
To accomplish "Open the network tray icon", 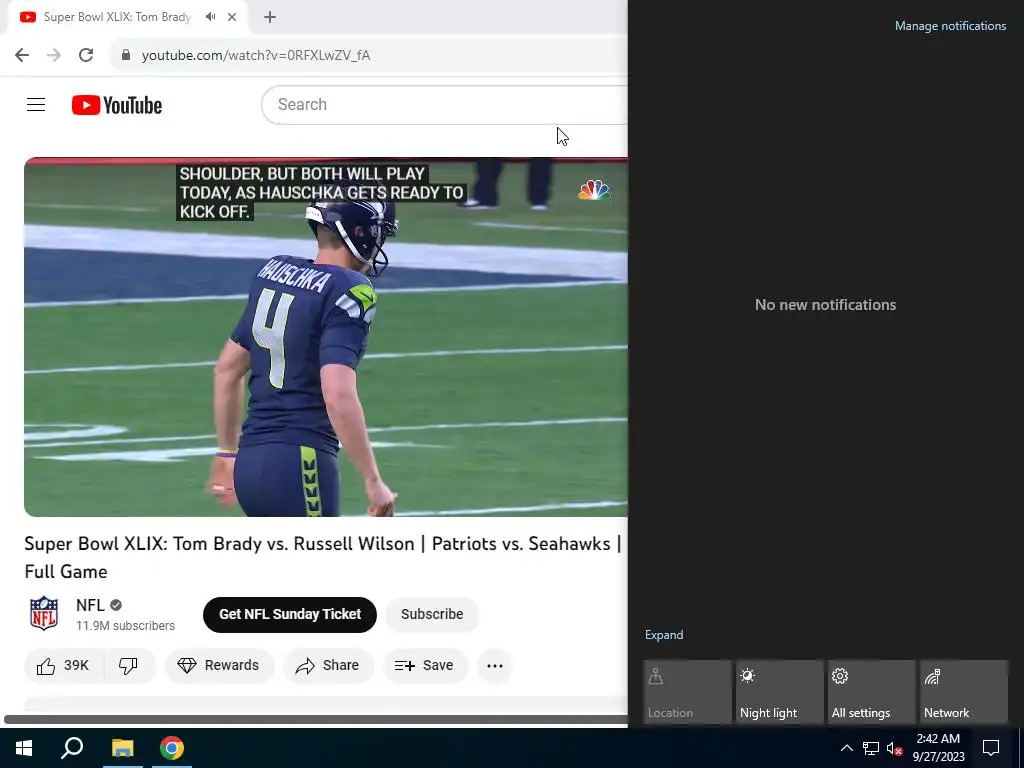I will [871, 748].
